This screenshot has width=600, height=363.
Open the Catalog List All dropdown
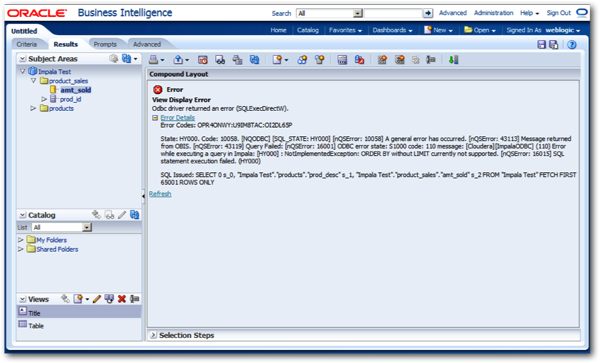[87, 227]
